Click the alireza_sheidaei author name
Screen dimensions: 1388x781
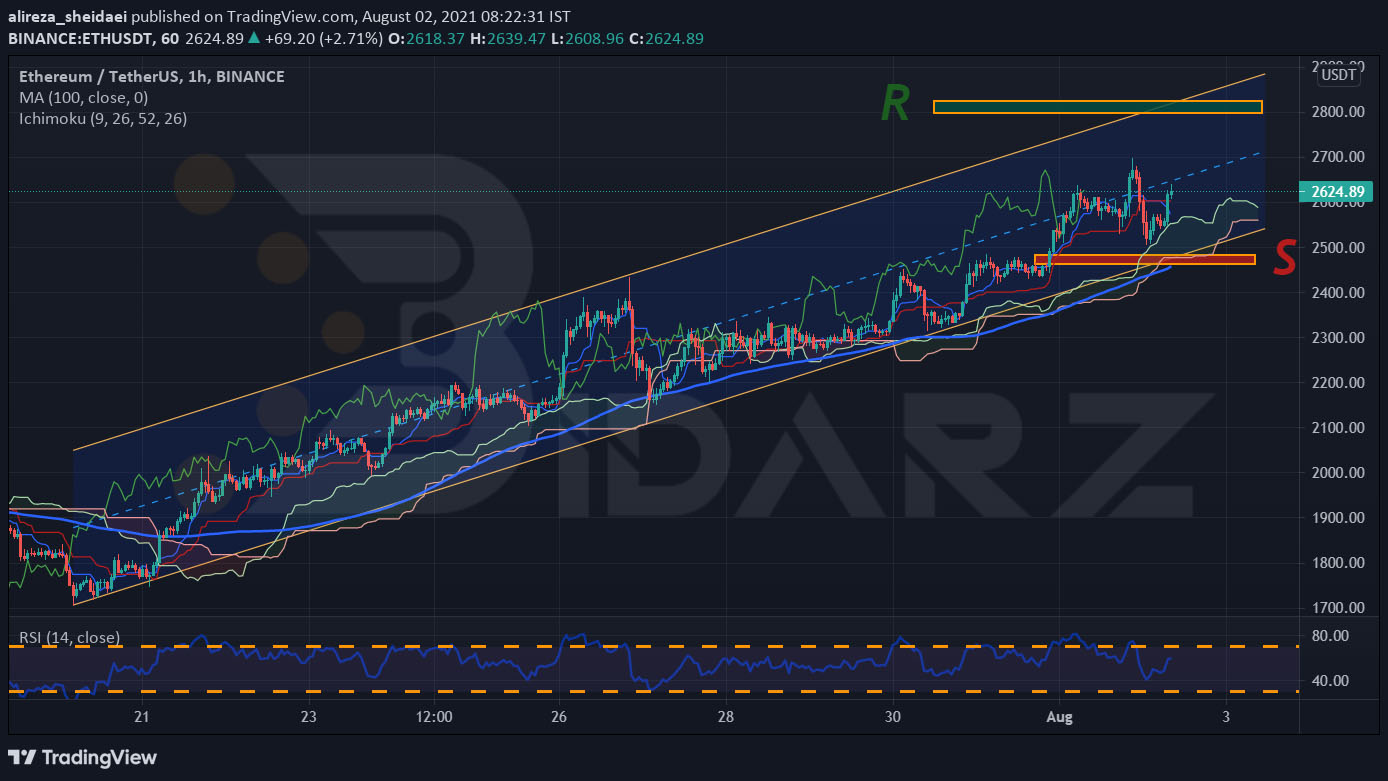(x=67, y=17)
